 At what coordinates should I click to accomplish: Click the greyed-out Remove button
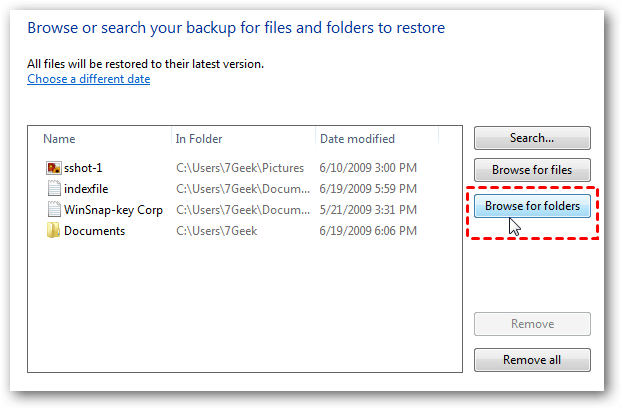(532, 324)
